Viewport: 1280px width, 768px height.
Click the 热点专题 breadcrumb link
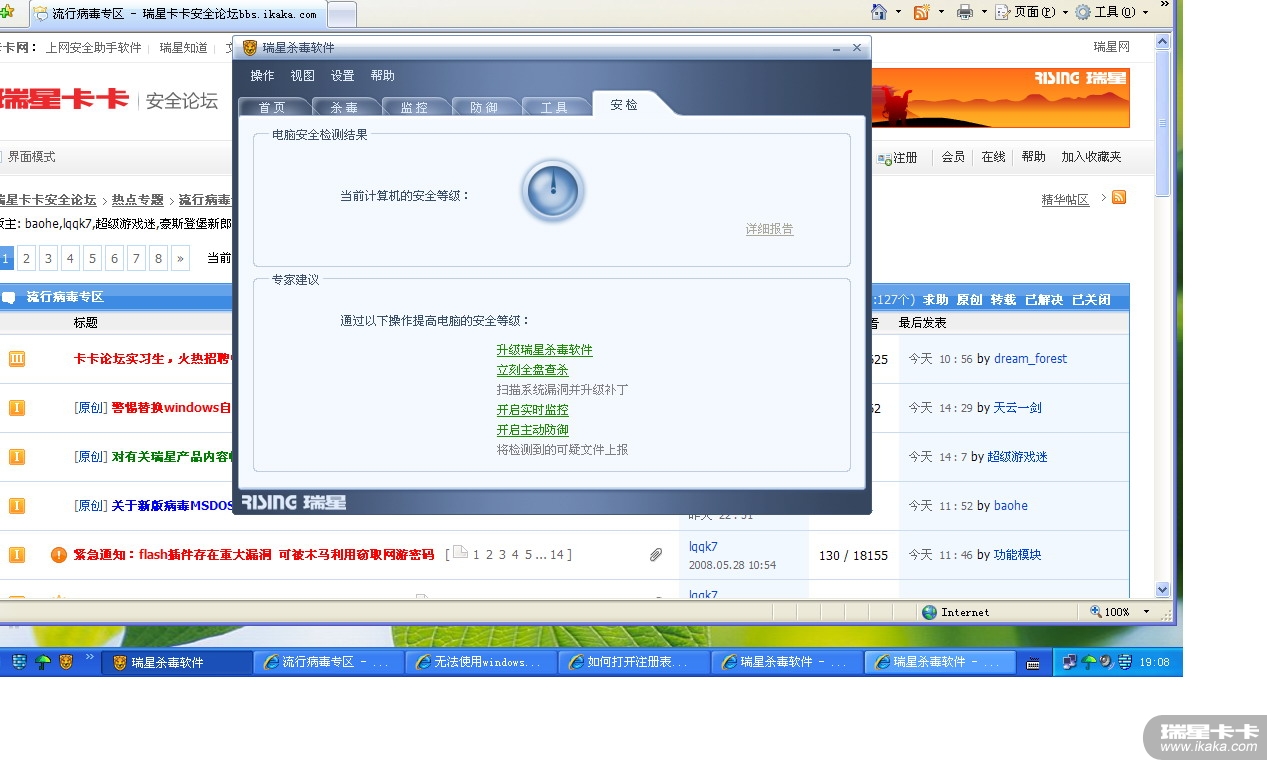138,200
